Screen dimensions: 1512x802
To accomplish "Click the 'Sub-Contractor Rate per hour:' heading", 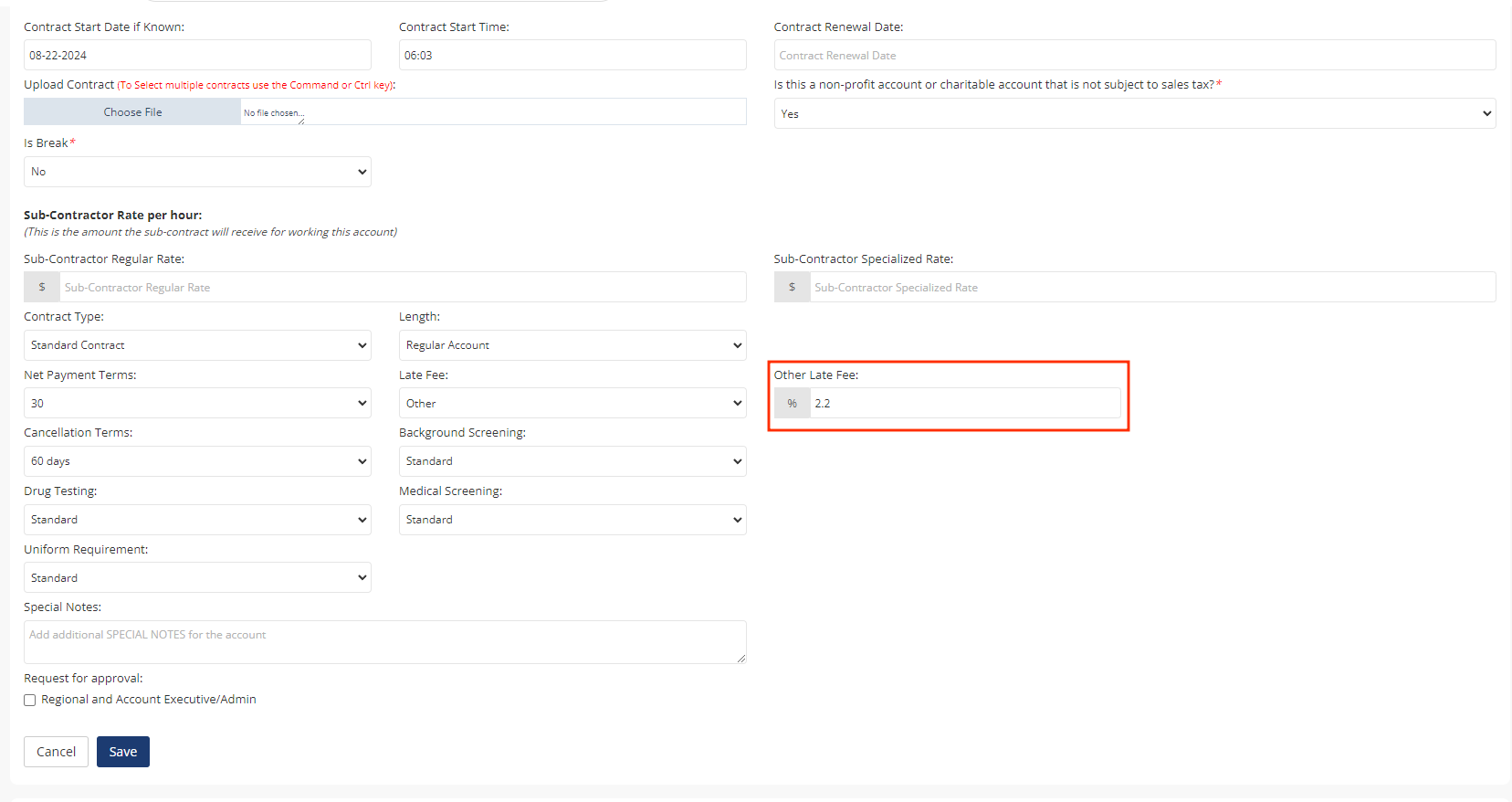I will [x=113, y=216].
